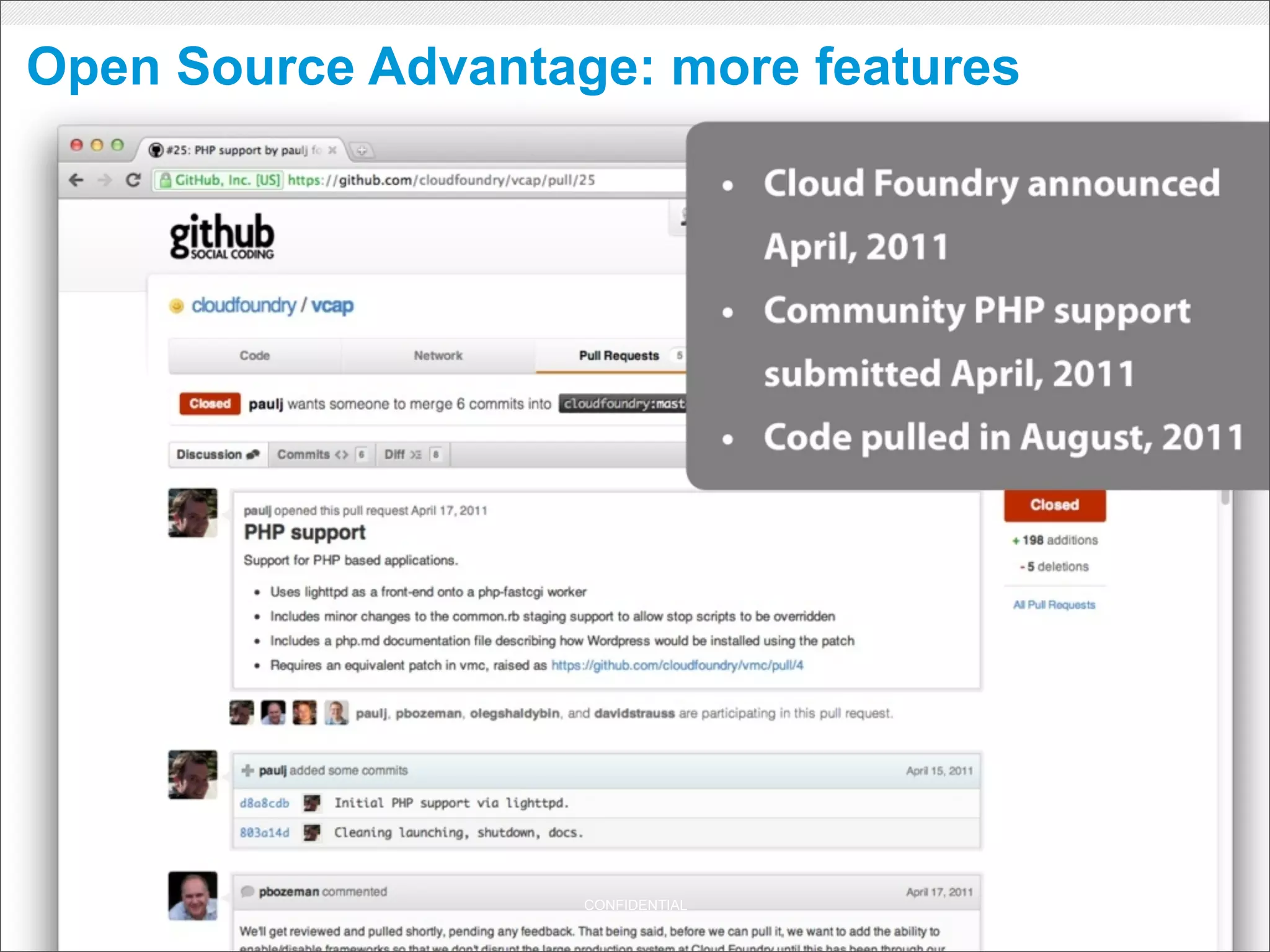The width and height of the screenshot is (1270, 952).
Task: Open the vmc/pull/4 hyperlink
Action: click(677, 665)
